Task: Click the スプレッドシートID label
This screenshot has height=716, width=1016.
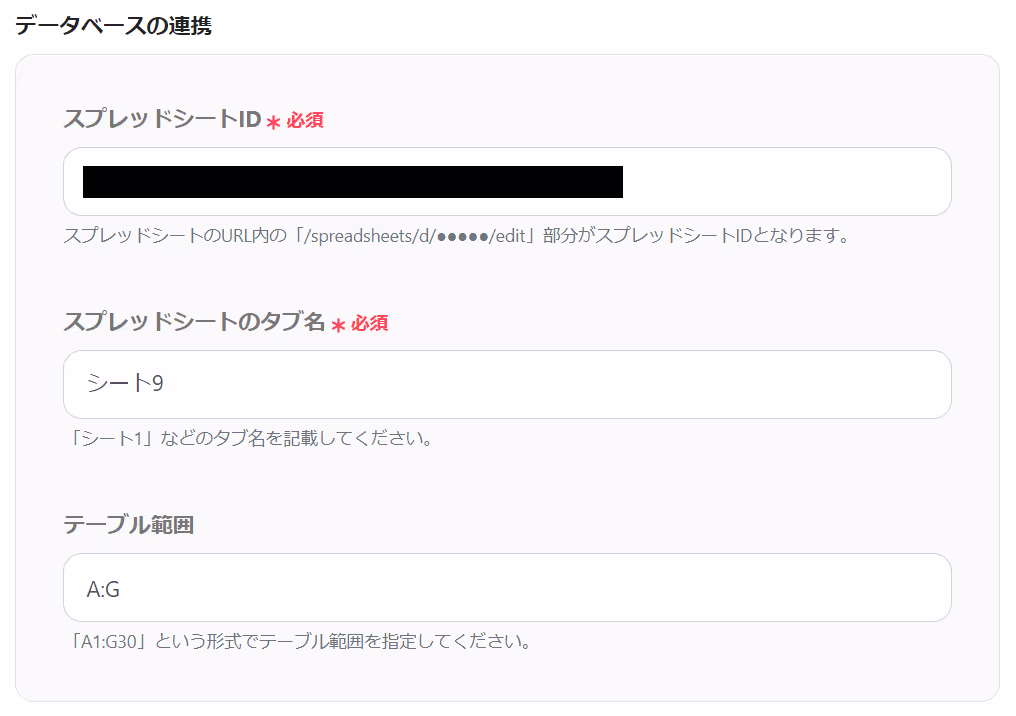Action: coord(162,119)
